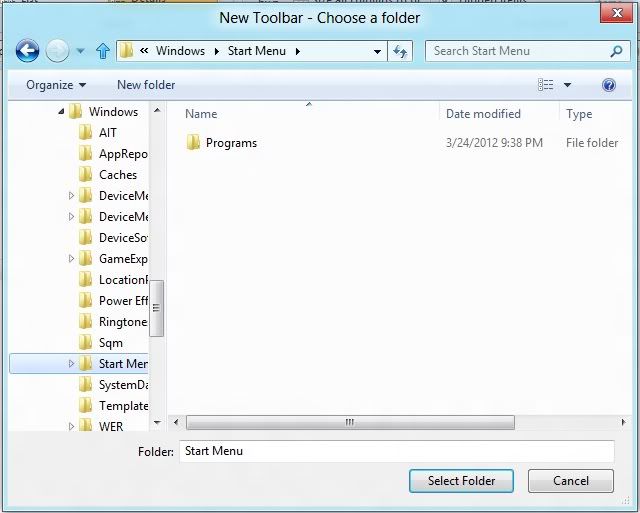Click the folder icon in address bar
The image size is (640, 513).
click(x=127, y=51)
